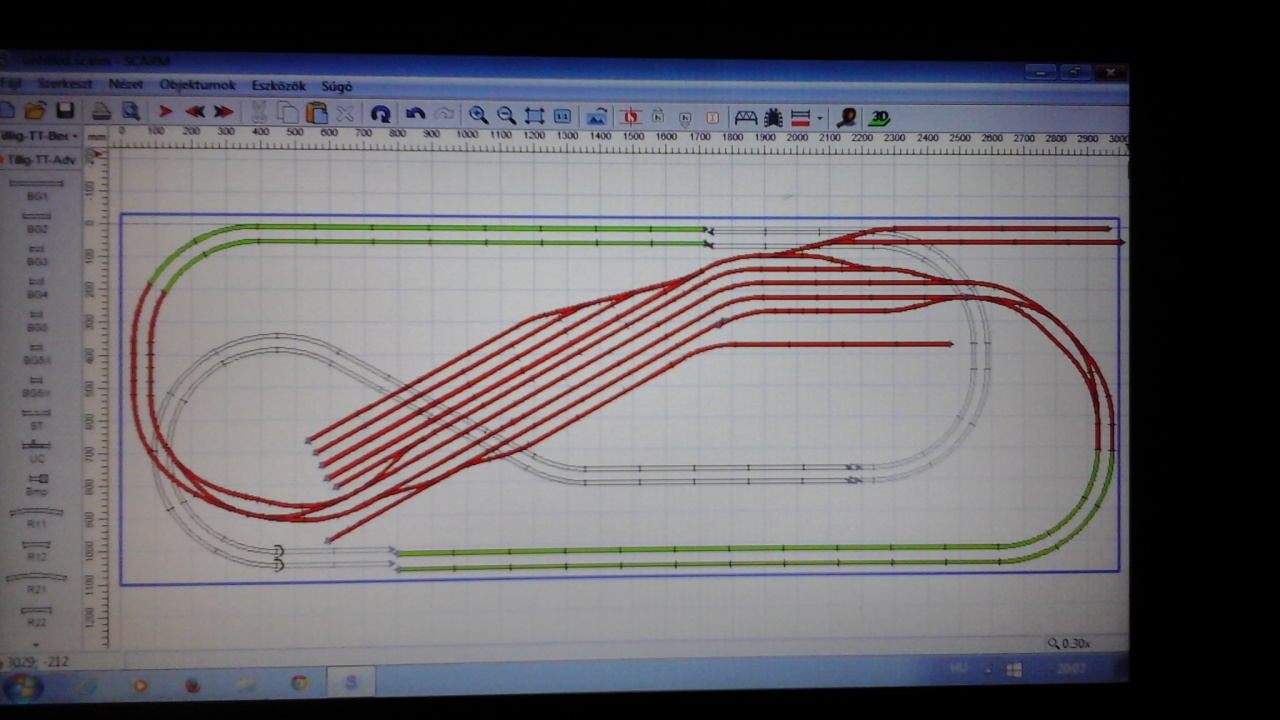The width and height of the screenshot is (1280, 720).
Task: Click the Fit to window zoom icon
Action: tap(534, 116)
